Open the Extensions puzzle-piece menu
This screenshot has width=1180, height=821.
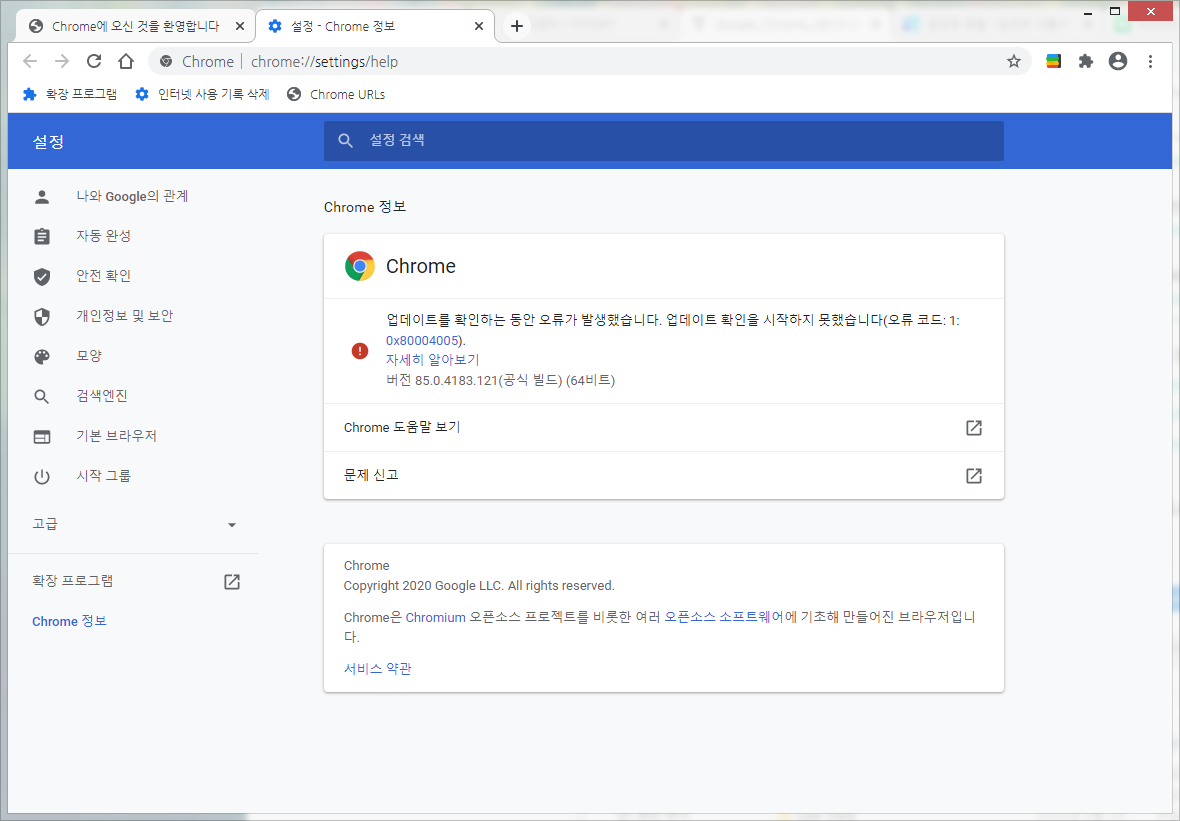point(1085,62)
